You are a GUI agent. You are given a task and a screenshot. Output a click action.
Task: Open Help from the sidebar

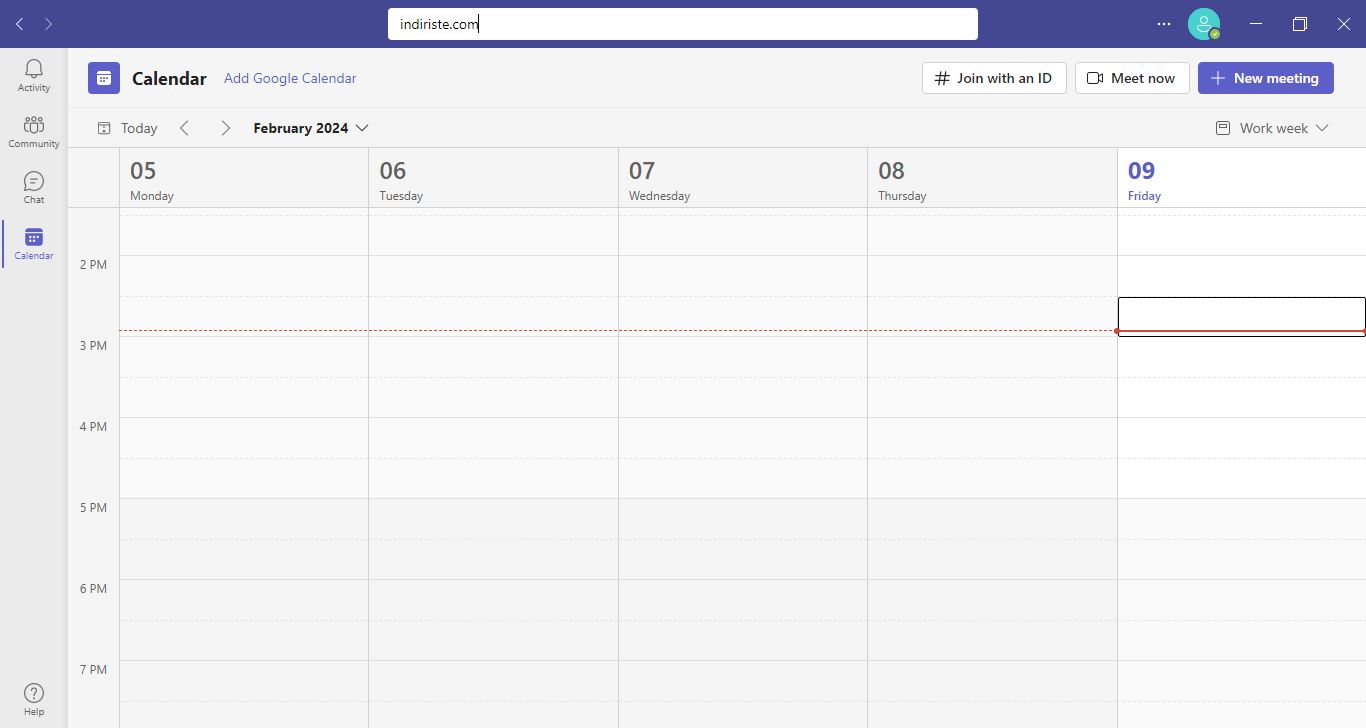(x=34, y=699)
